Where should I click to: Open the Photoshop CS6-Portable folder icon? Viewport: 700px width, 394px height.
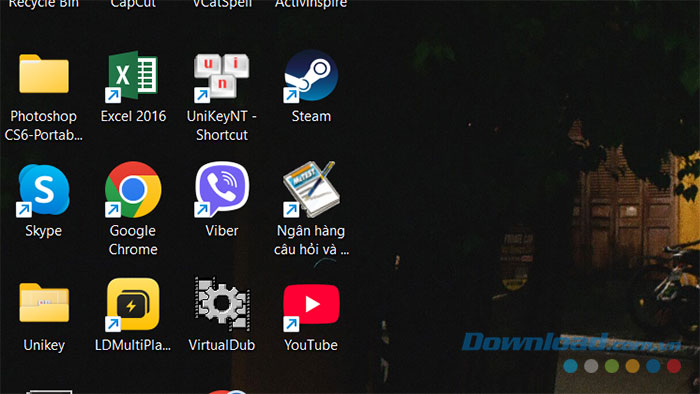click(x=44, y=74)
